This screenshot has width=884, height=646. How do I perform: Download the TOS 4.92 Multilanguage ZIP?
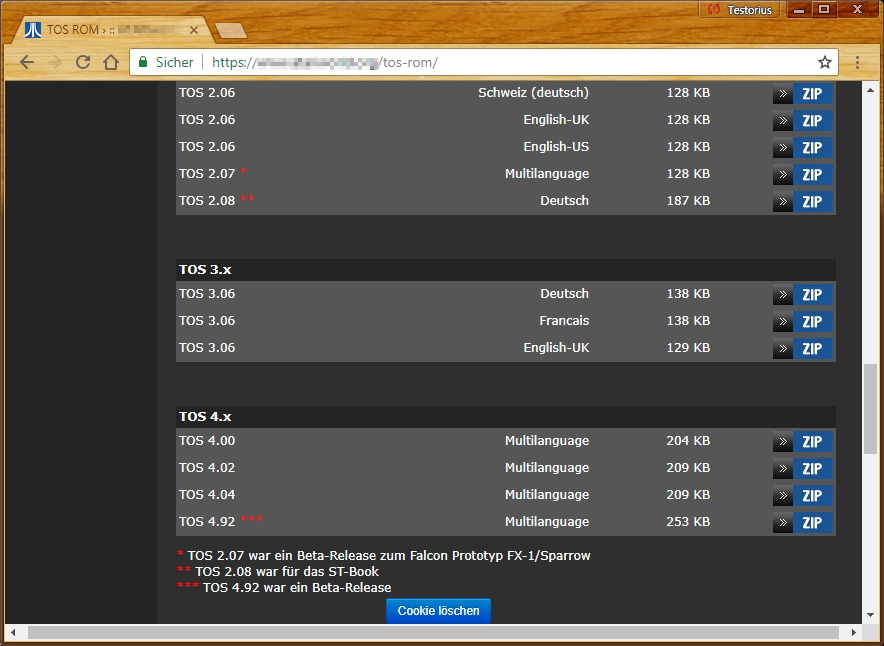(x=811, y=523)
